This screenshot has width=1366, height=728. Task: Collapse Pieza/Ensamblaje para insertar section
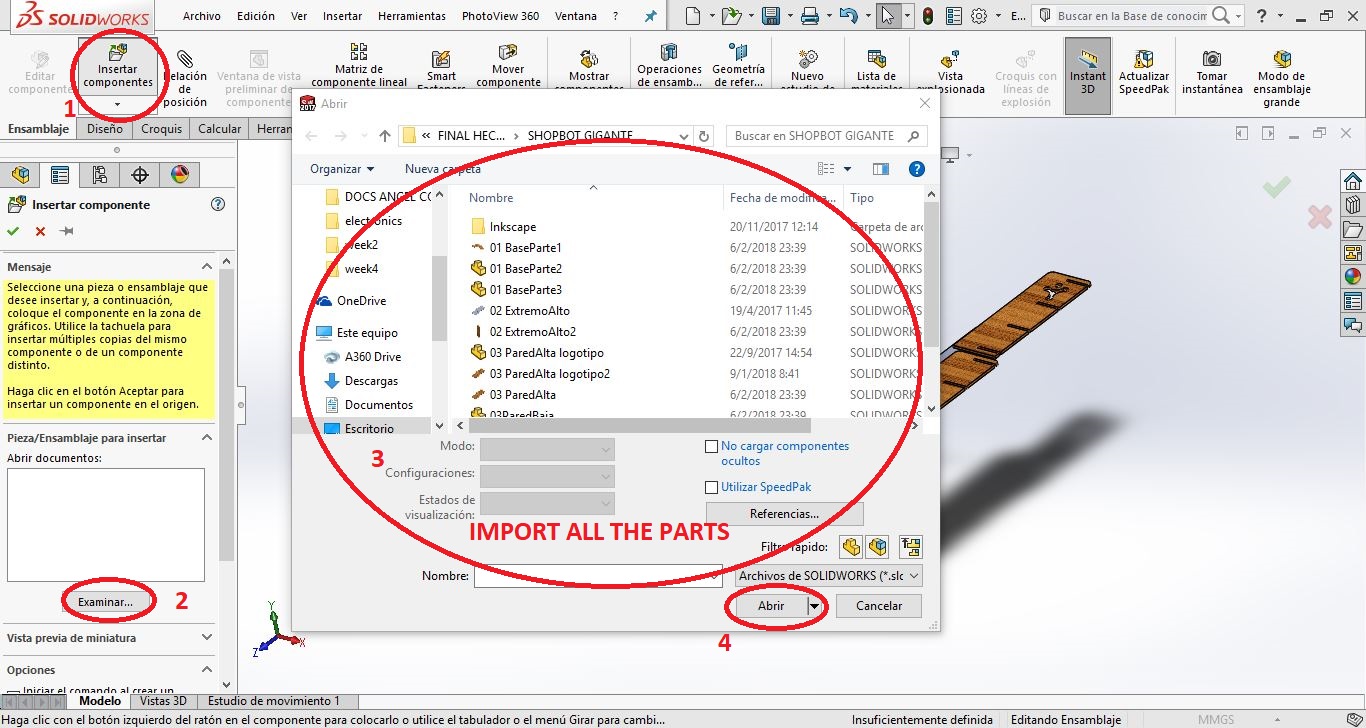pyautogui.click(x=207, y=437)
